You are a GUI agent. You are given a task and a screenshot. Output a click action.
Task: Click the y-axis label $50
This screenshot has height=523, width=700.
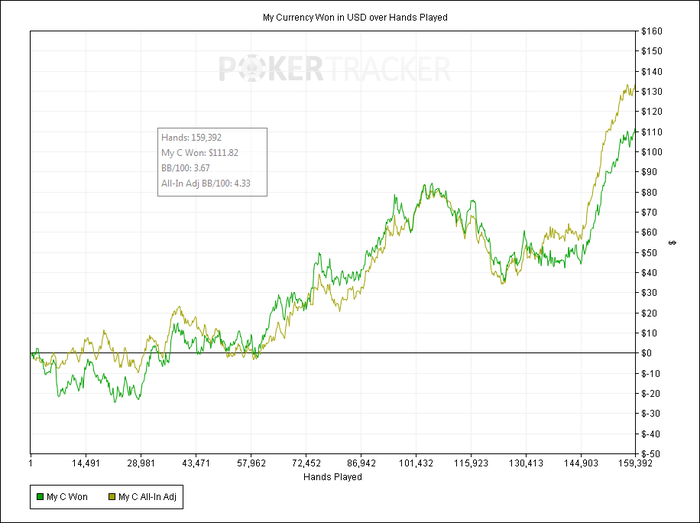pos(649,253)
